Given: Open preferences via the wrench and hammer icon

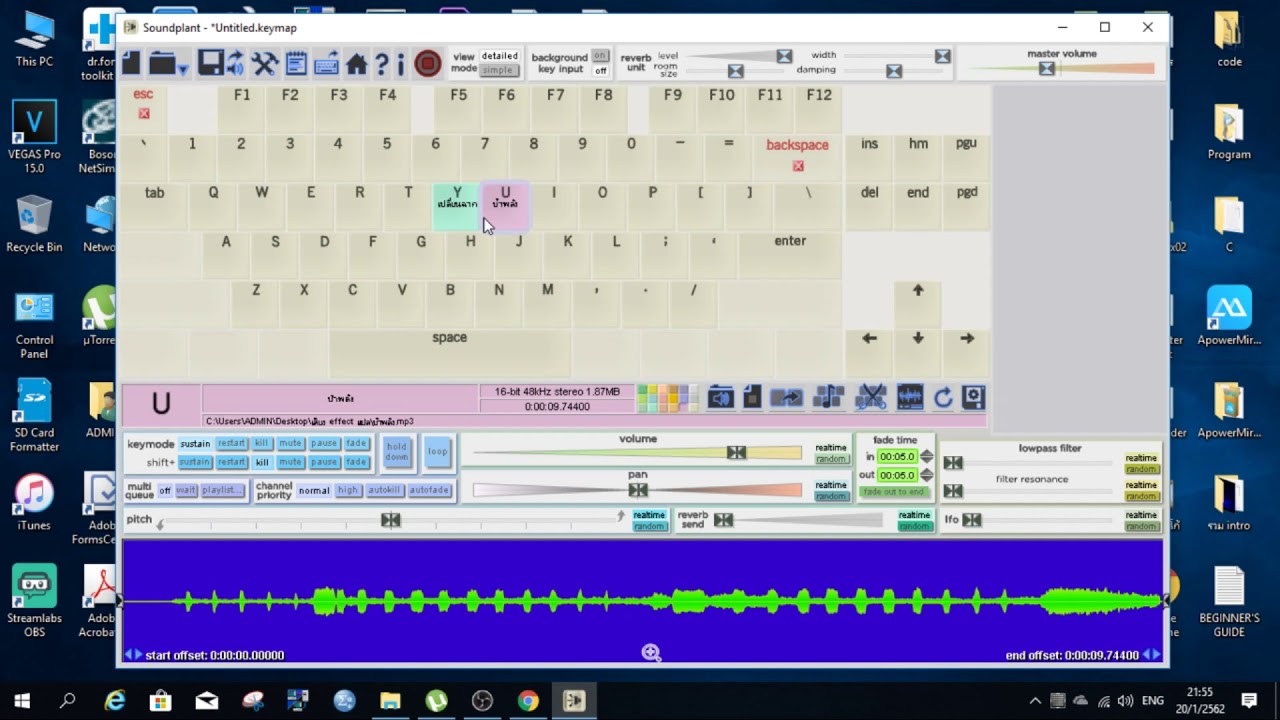Looking at the screenshot, I should [265, 64].
